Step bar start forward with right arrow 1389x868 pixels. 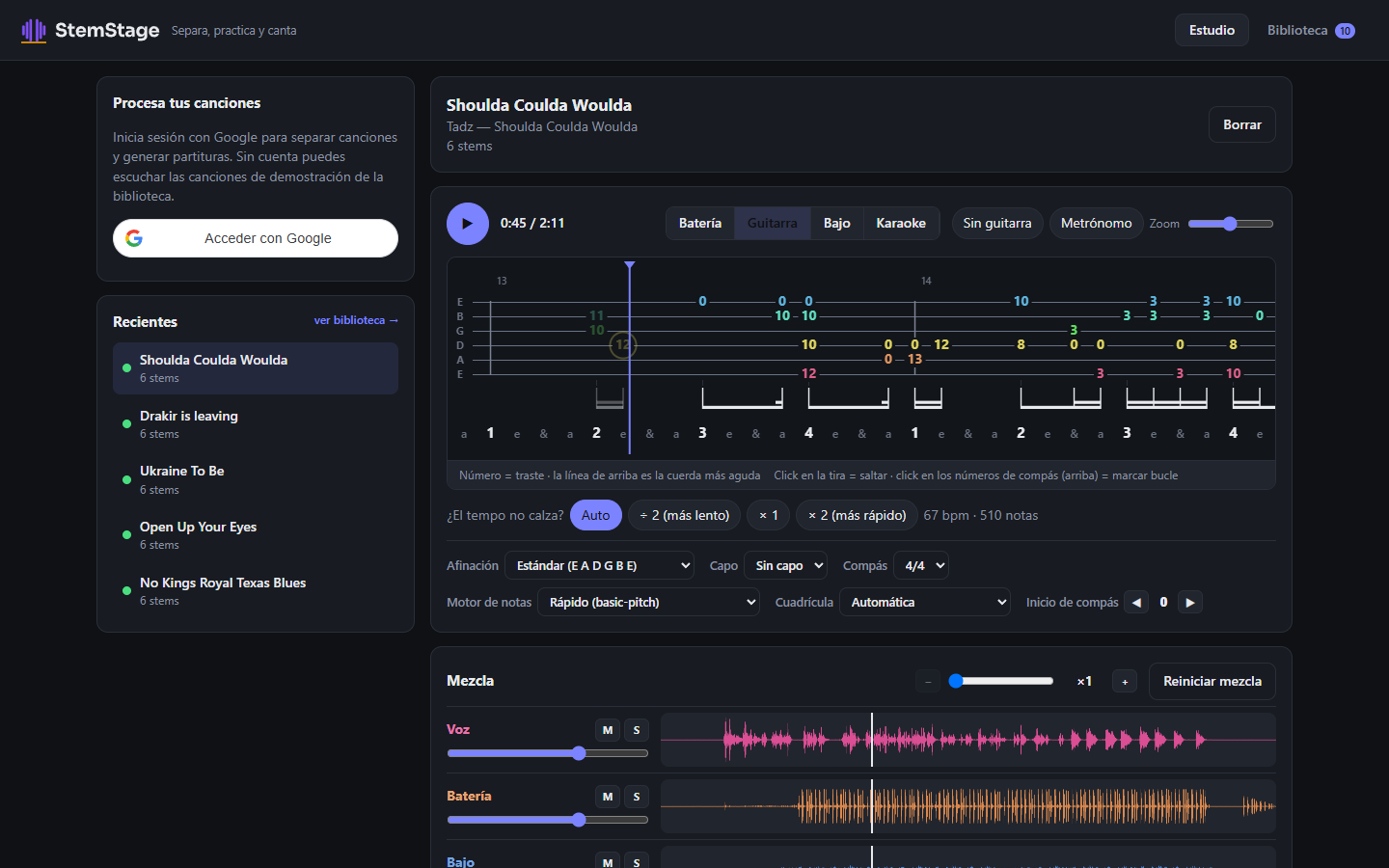coord(1190,602)
